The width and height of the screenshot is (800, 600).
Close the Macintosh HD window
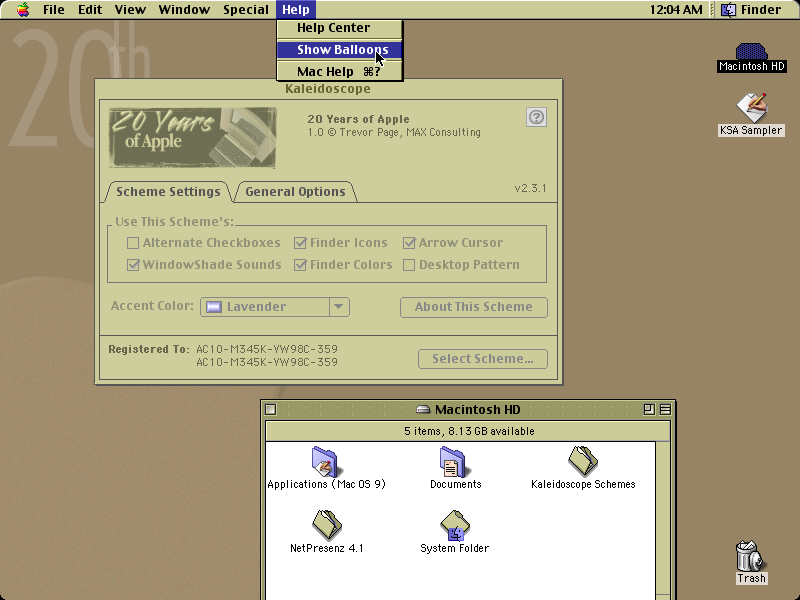tap(271, 409)
